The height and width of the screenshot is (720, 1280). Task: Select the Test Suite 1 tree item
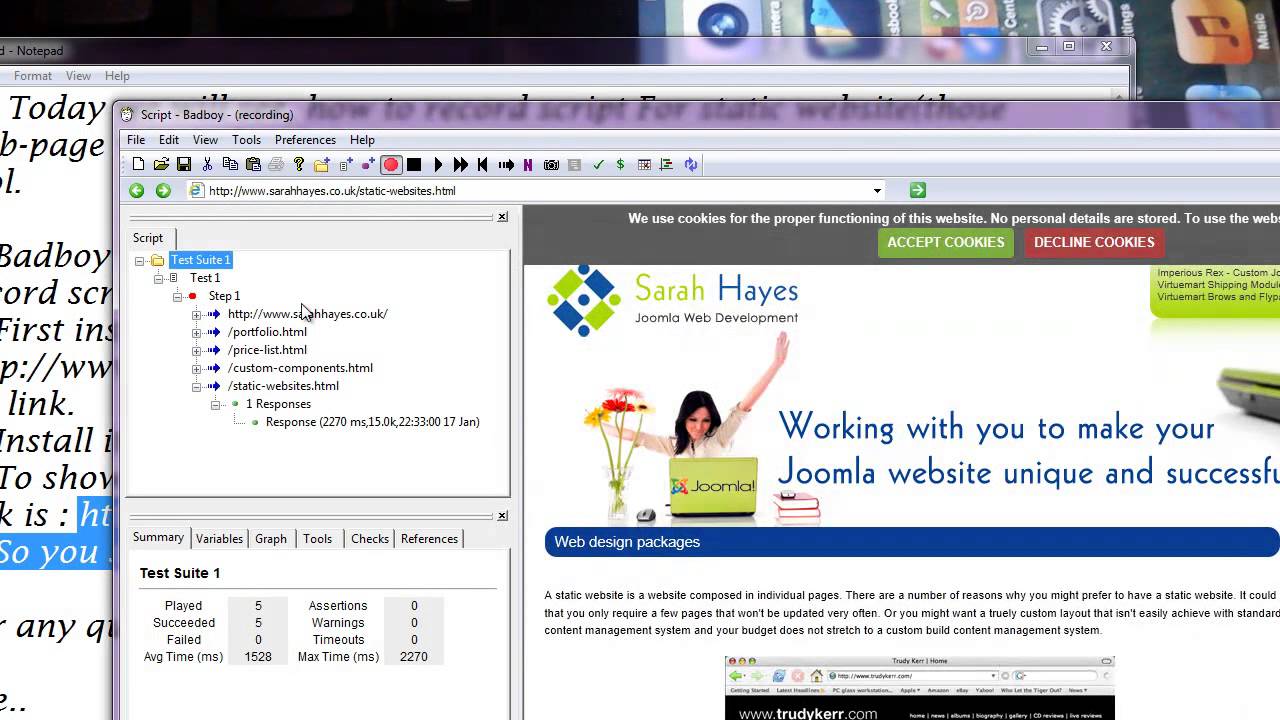coord(201,260)
